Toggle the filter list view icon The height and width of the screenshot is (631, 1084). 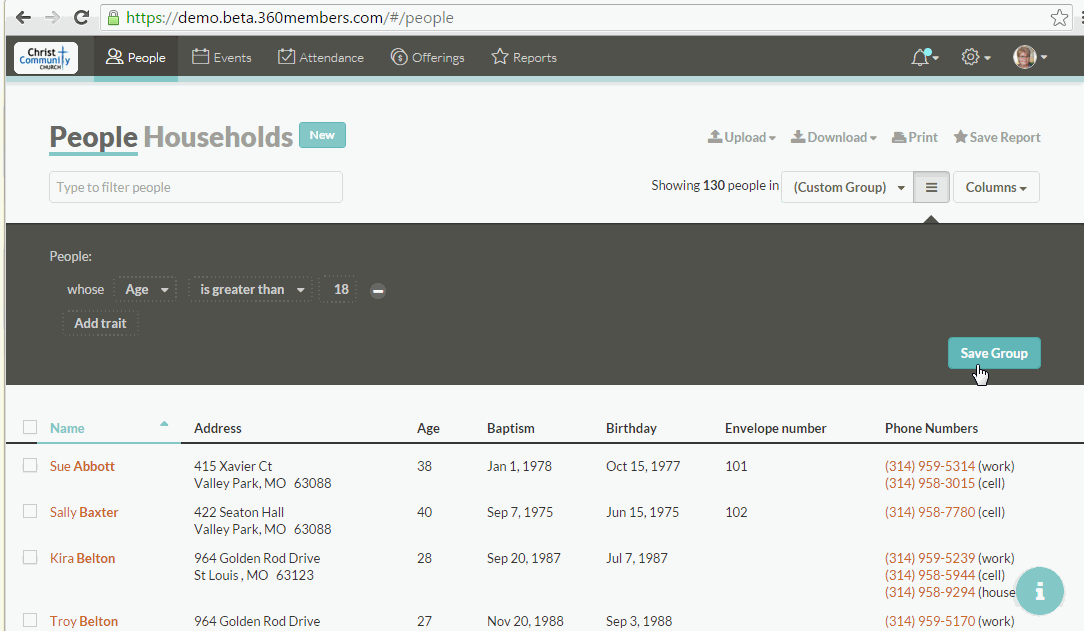[931, 187]
